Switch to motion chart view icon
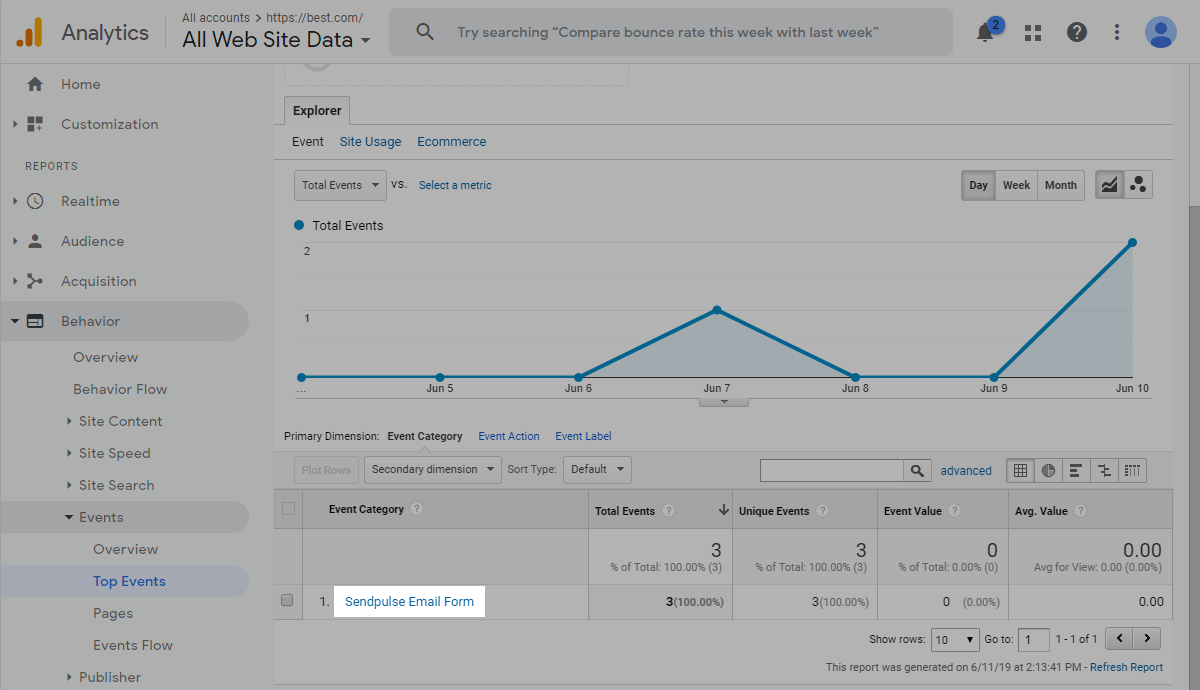The image size is (1200, 690). pos(1138,185)
